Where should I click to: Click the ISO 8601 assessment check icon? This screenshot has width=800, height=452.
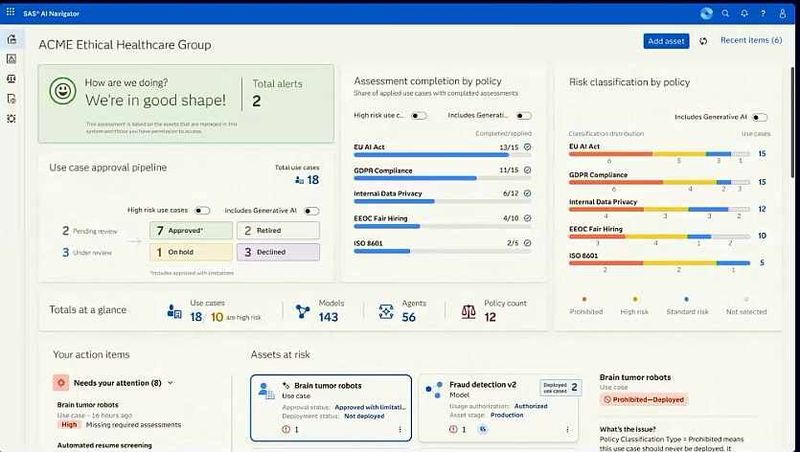pyautogui.click(x=528, y=243)
